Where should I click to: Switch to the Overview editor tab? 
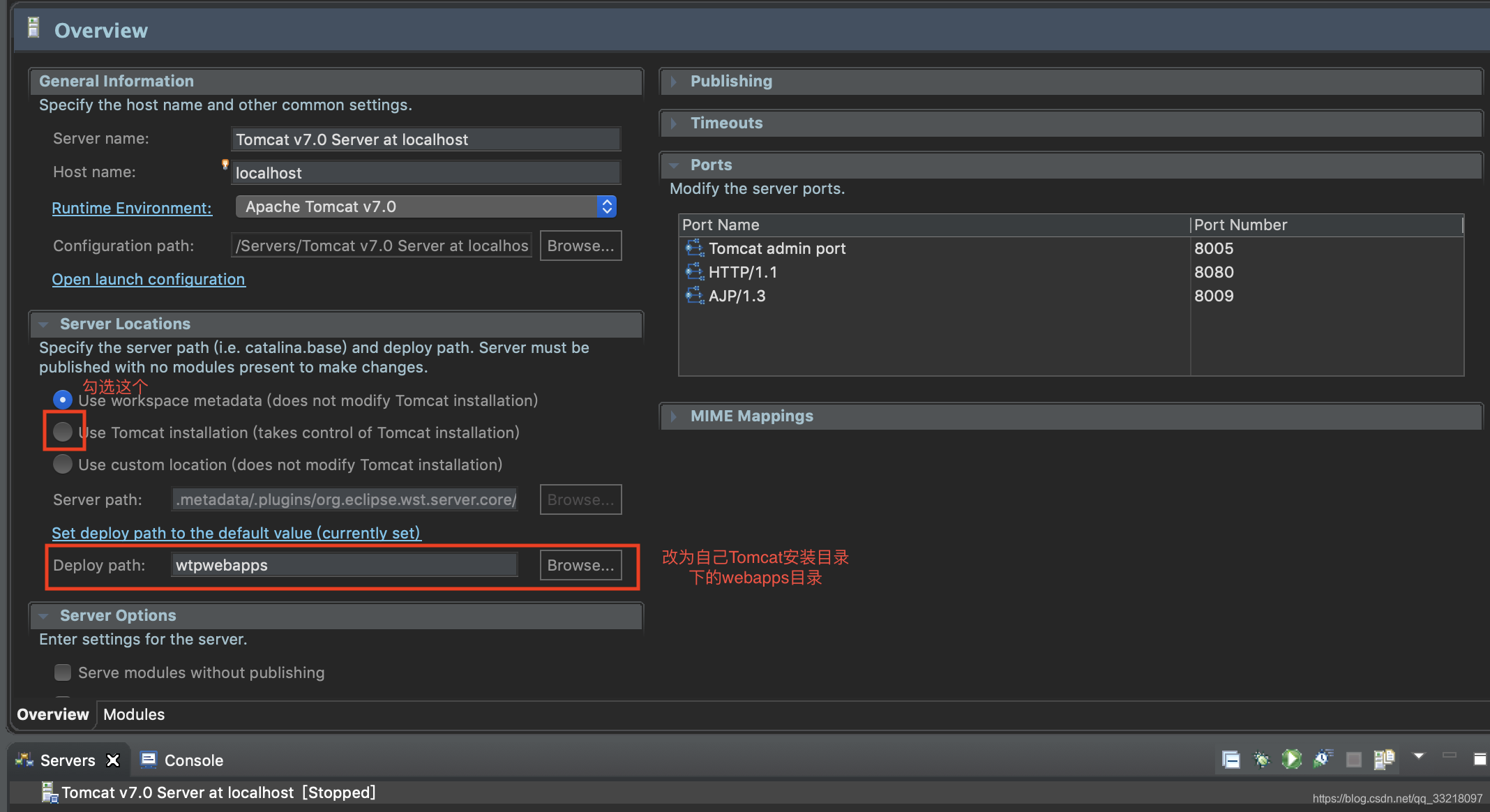tap(53, 714)
